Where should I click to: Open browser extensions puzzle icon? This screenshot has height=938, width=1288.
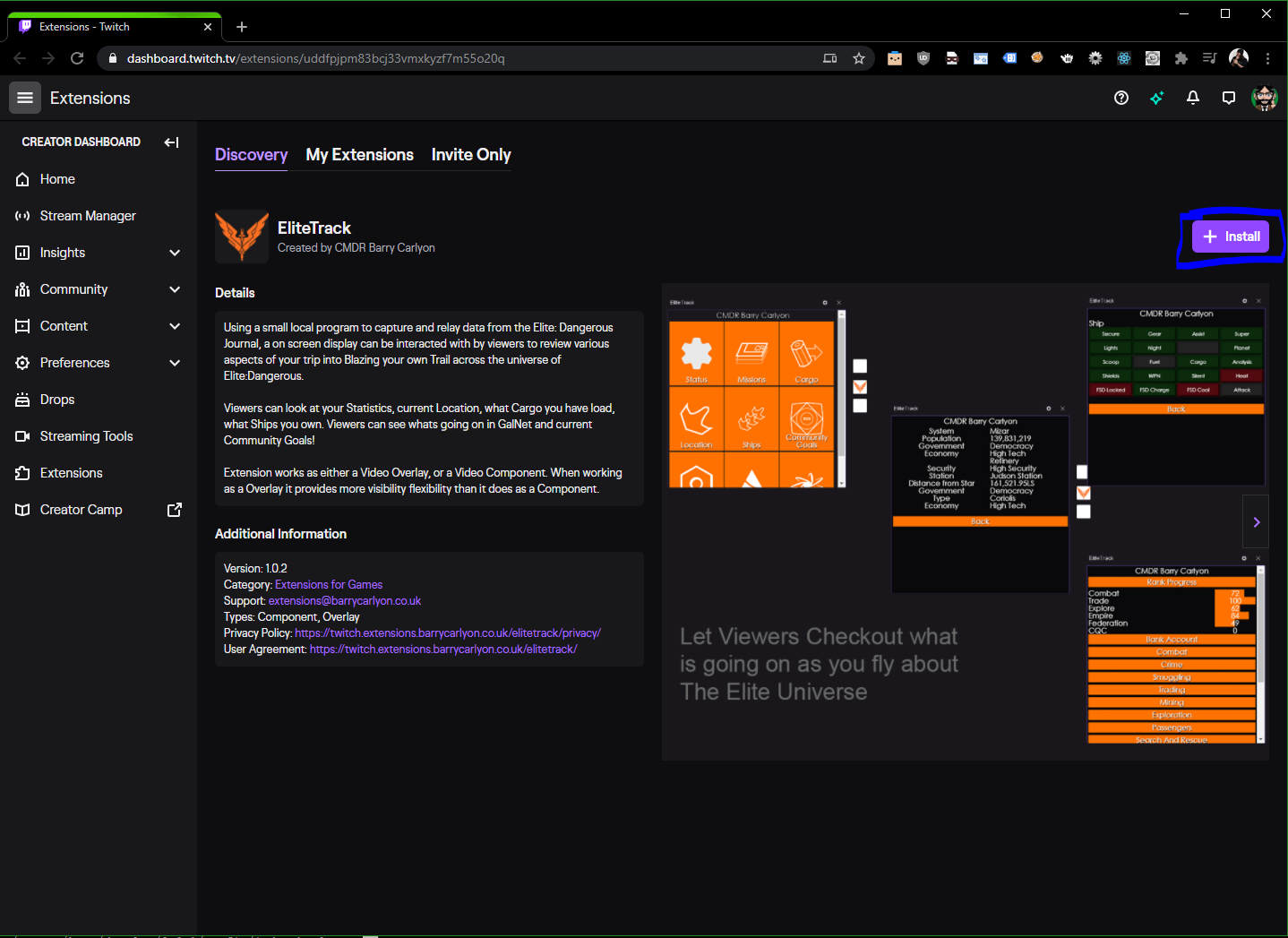click(1181, 58)
